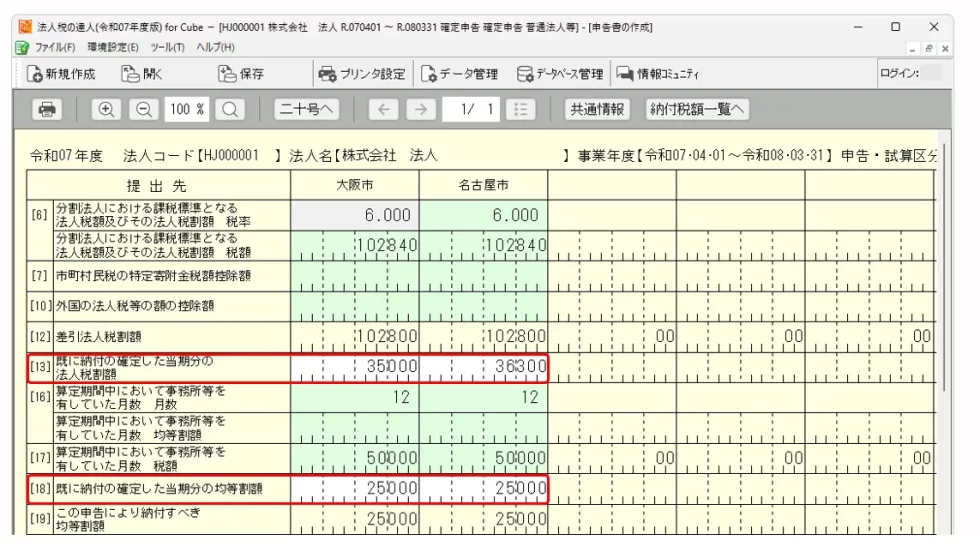The height and width of the screenshot is (546, 980).
Task: Click 大阪市 row 13 cell 35000
Action: click(354, 367)
